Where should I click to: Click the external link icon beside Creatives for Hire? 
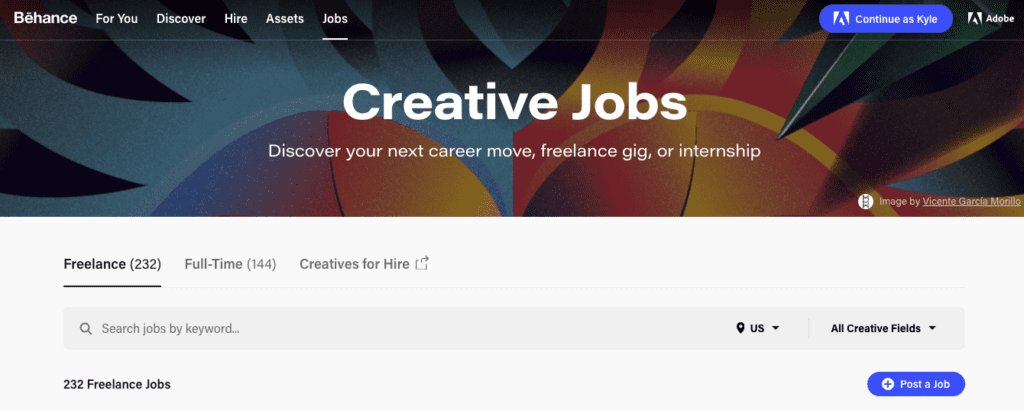pyautogui.click(x=423, y=263)
